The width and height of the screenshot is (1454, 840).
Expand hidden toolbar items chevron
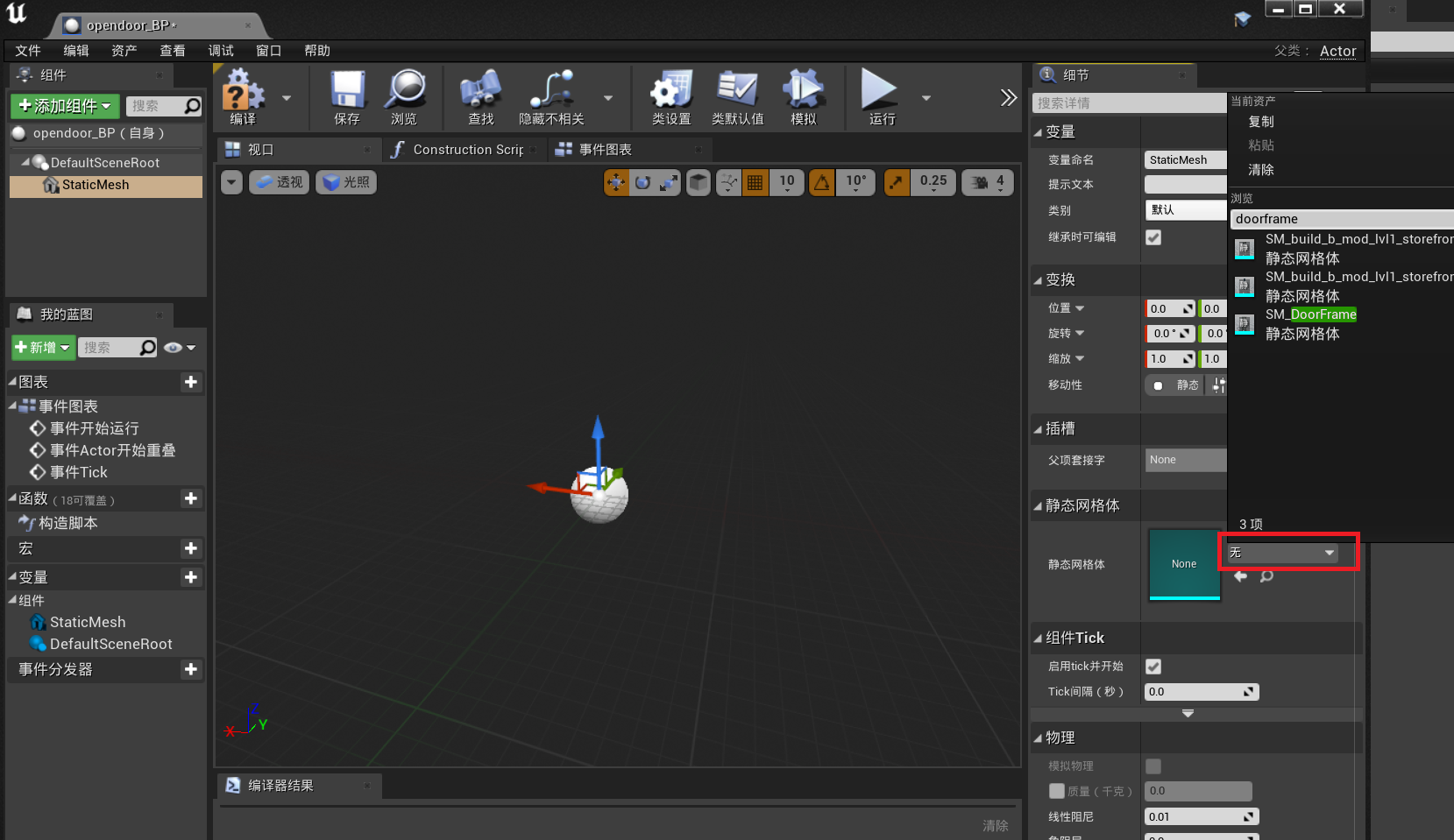click(x=1009, y=97)
